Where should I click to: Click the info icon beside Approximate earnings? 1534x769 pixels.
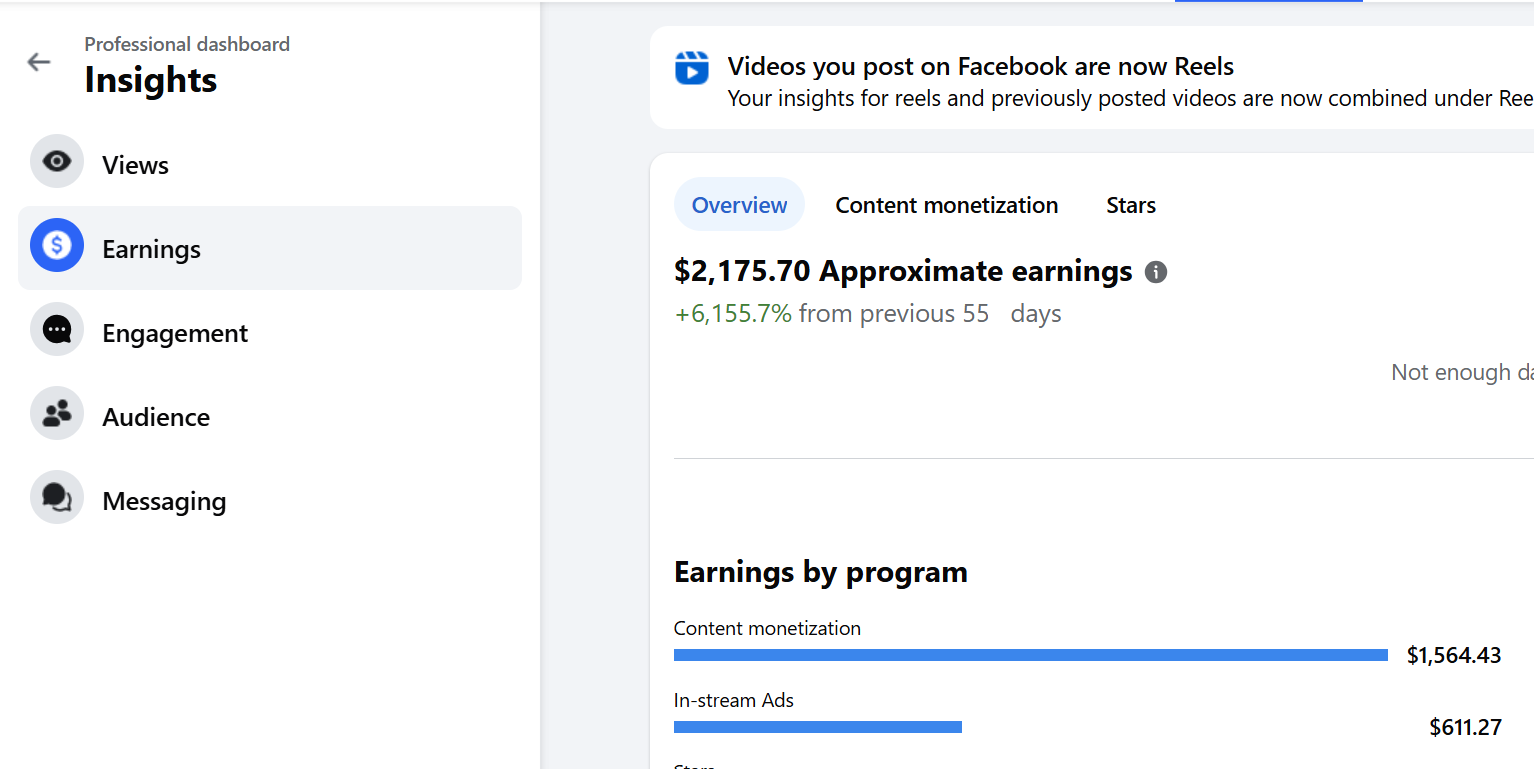(x=1155, y=272)
